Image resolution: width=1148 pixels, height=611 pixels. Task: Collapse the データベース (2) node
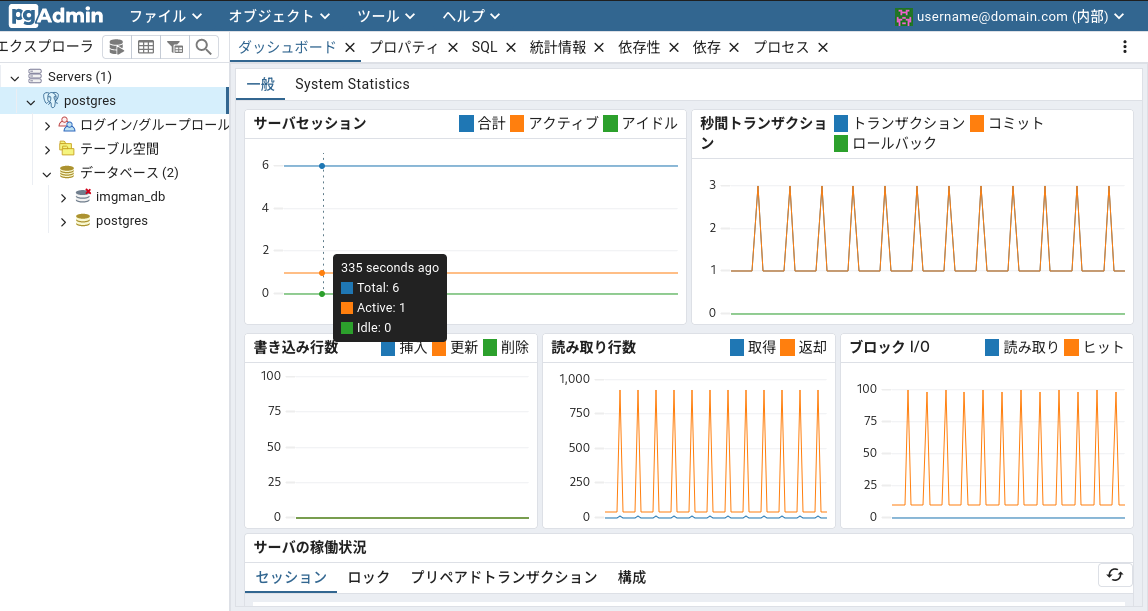(47, 173)
